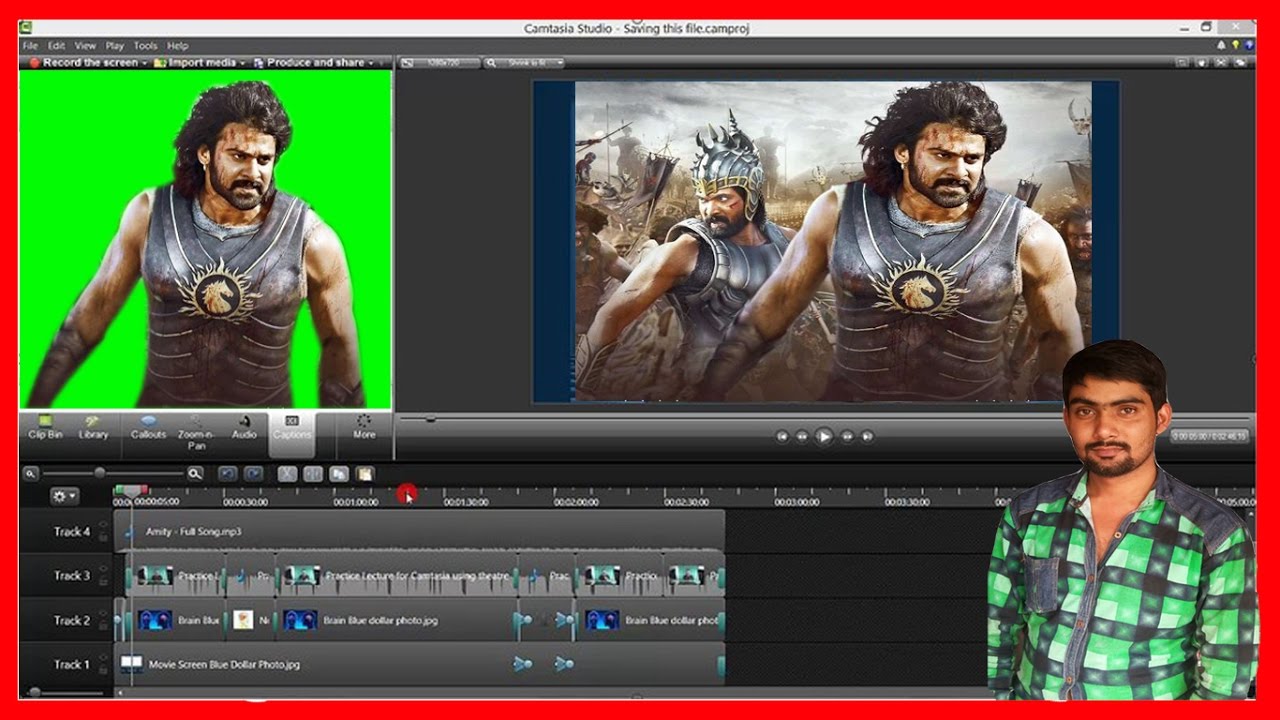Screen dimensions: 1280x720
Task: Open the timeline gear options dropdown
Action: (65, 496)
